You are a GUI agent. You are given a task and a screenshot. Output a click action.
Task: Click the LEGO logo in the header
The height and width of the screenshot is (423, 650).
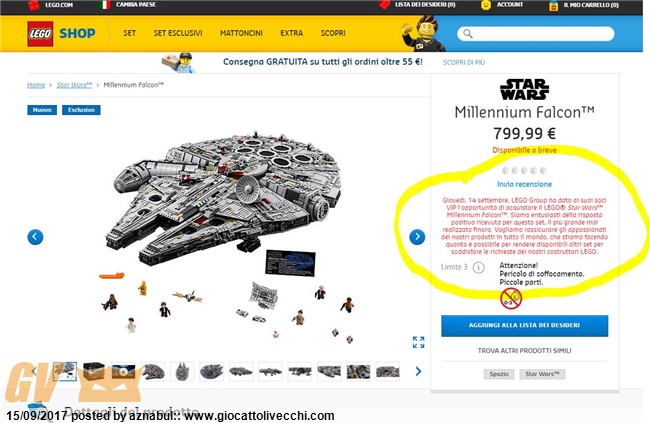[x=40, y=34]
